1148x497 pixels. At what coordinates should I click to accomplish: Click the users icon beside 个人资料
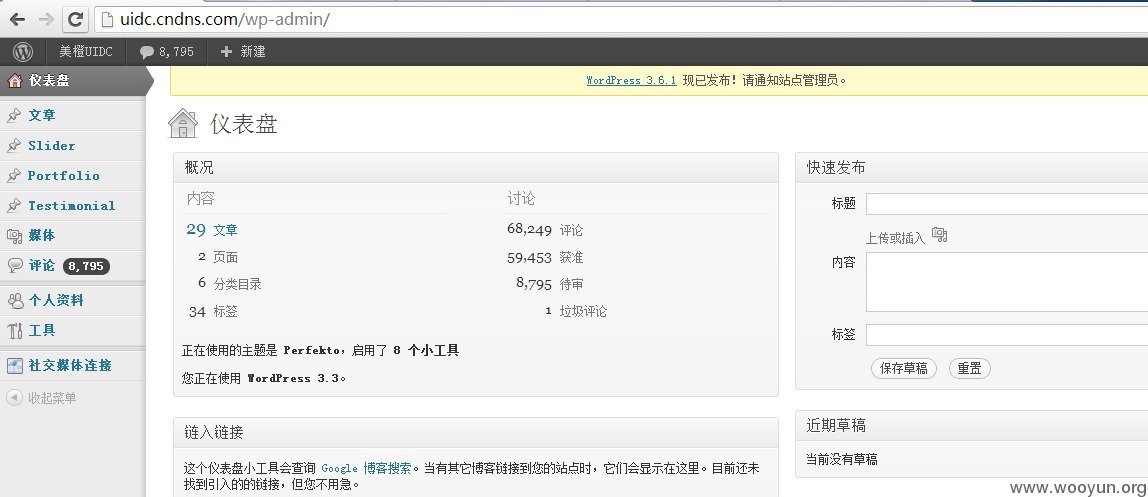click(x=15, y=301)
